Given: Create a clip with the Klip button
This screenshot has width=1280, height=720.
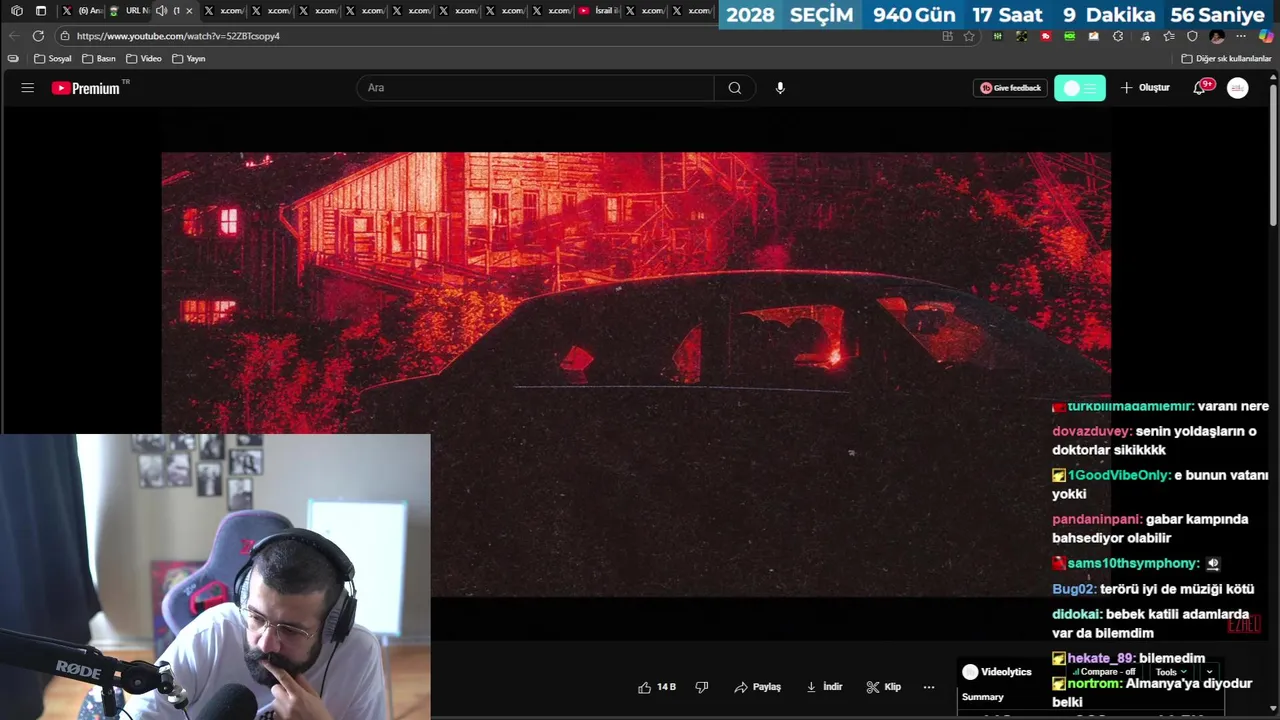Looking at the screenshot, I should pos(884,687).
